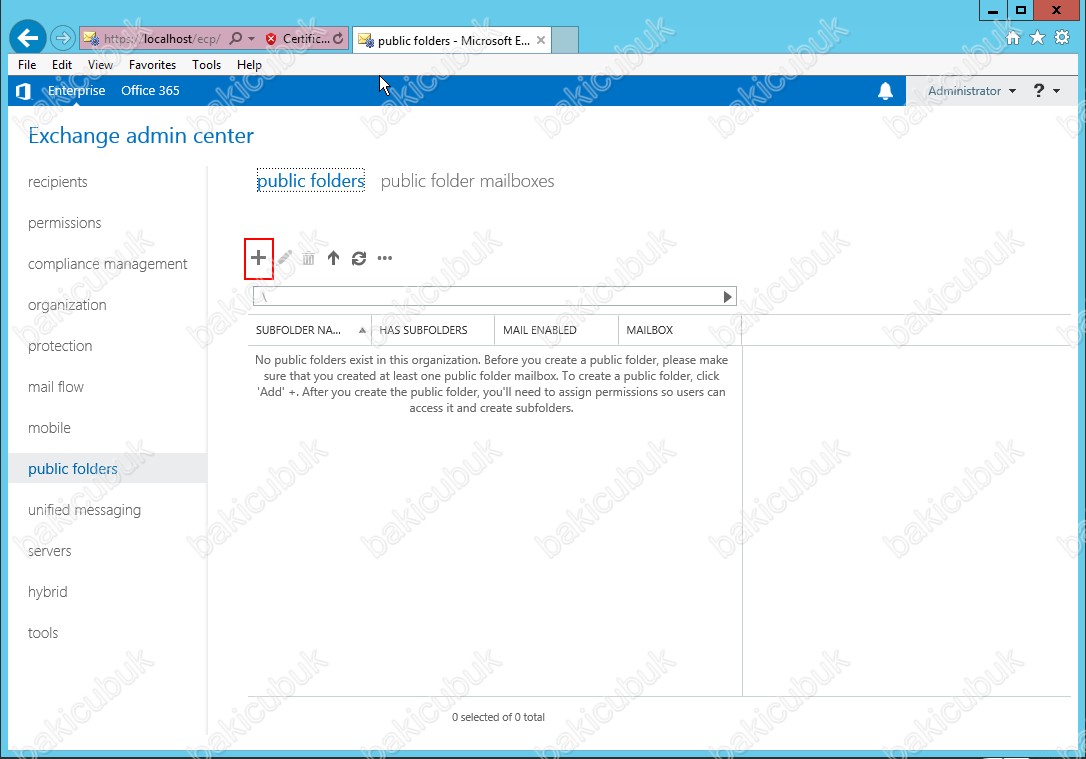The width and height of the screenshot is (1086, 759).
Task: Click the 'No public folders exist' message
Action: tap(491, 384)
